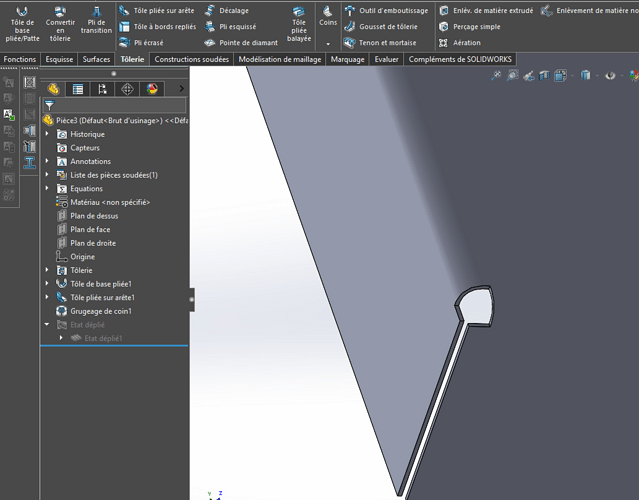Viewport: 639px width, 500px height.
Task: Toggle the hide/show items eye icon
Action: [x=610, y=76]
